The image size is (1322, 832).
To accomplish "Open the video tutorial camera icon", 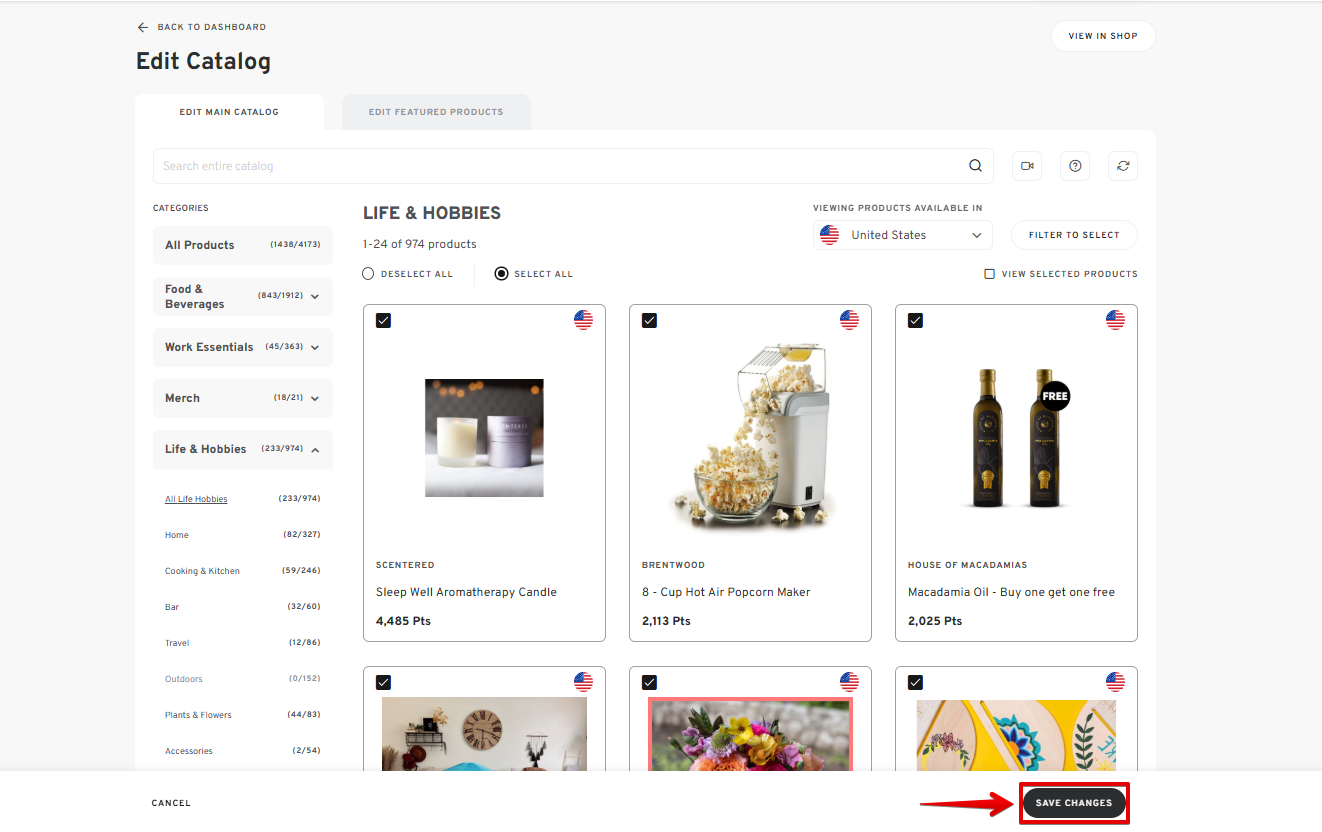I will click(1027, 166).
